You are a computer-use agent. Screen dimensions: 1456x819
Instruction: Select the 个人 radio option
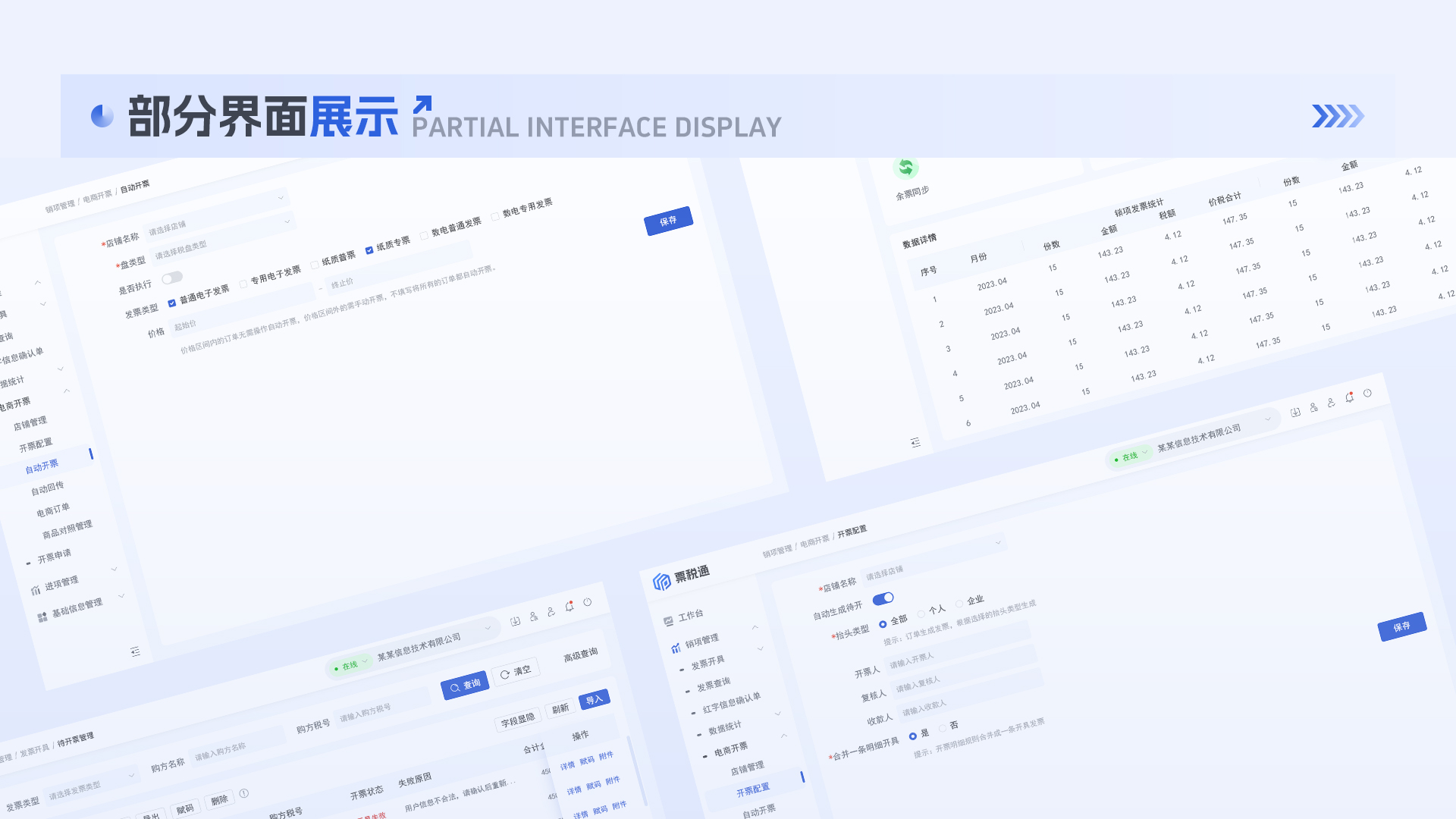[x=921, y=613]
